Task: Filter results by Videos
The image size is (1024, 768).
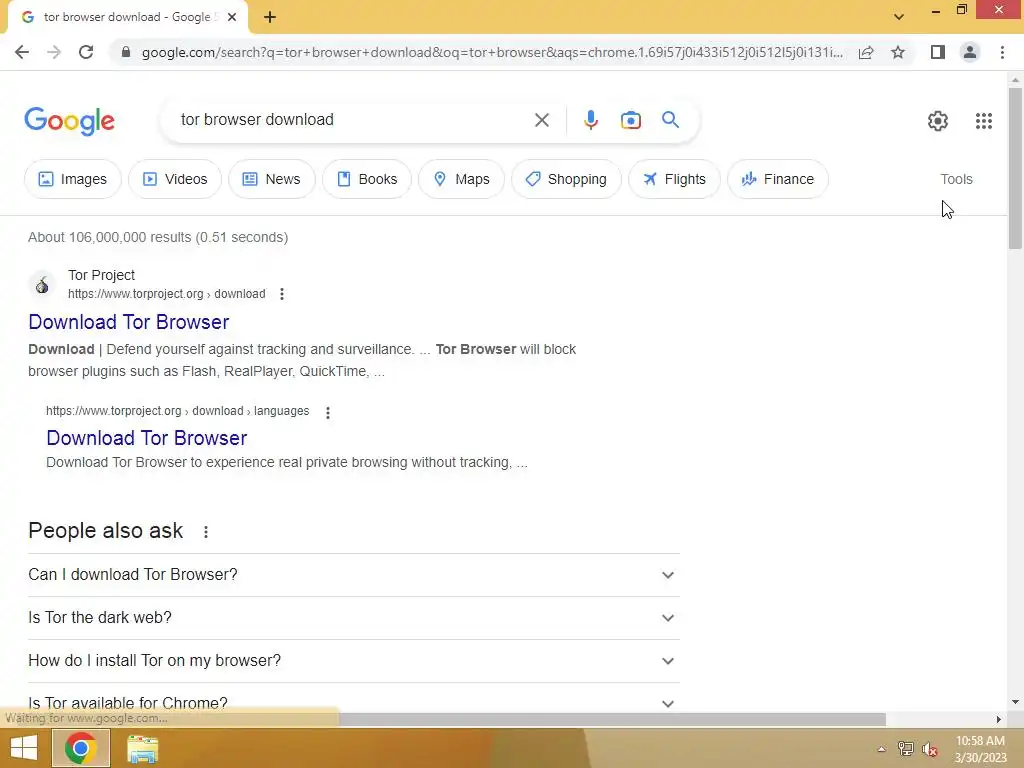Action: pos(175,179)
